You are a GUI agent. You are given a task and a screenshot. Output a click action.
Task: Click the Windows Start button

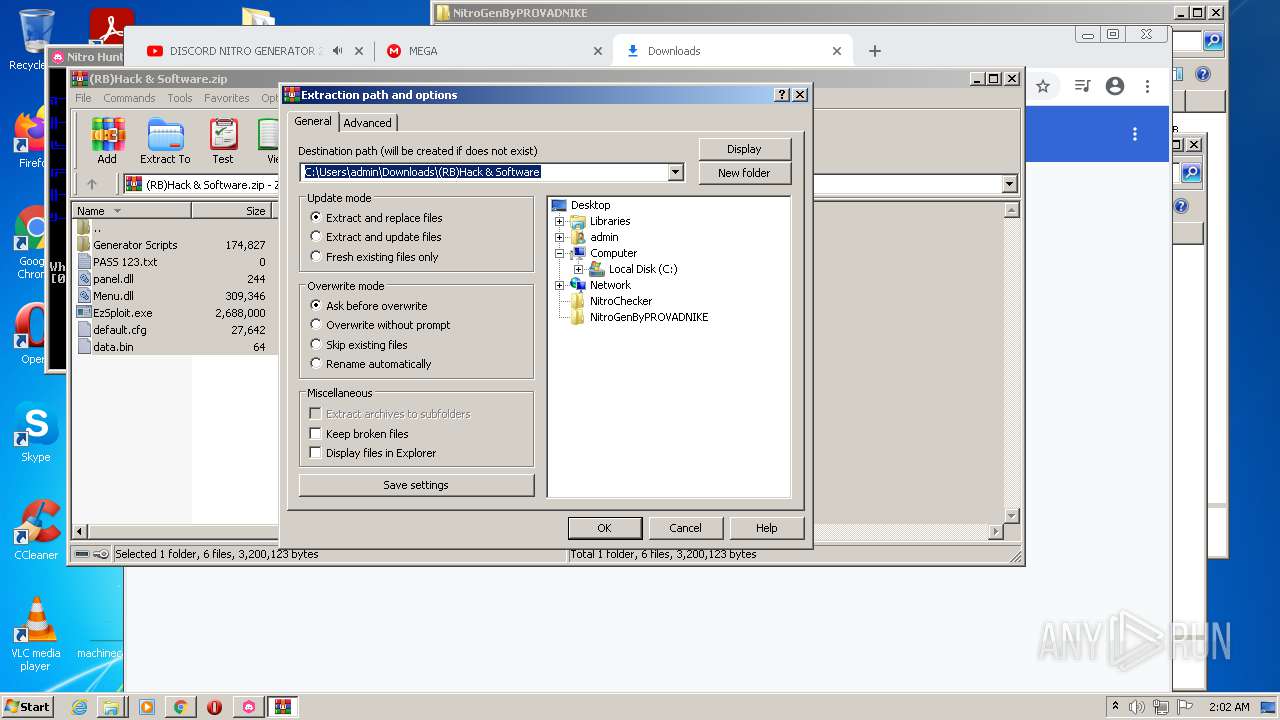pos(27,706)
